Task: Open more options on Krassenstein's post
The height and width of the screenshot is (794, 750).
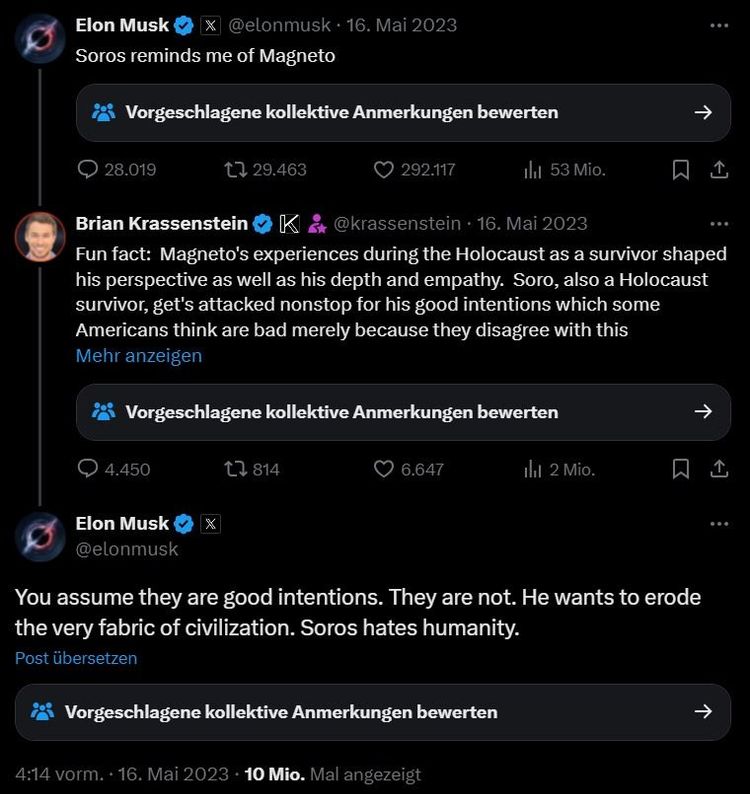Action: pyautogui.click(x=719, y=223)
